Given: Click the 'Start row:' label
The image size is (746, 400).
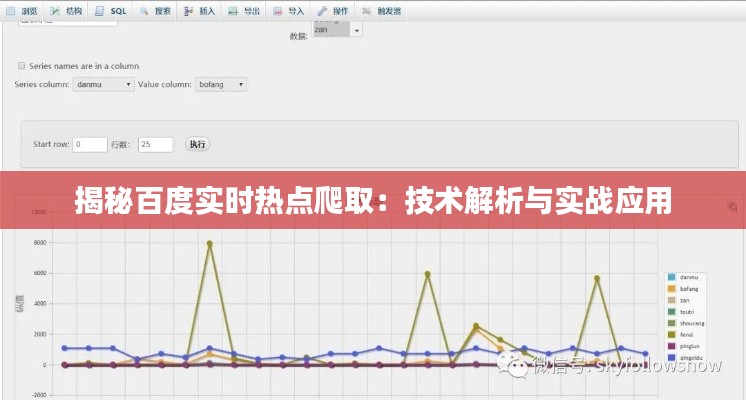Looking at the screenshot, I should click(x=51, y=144).
